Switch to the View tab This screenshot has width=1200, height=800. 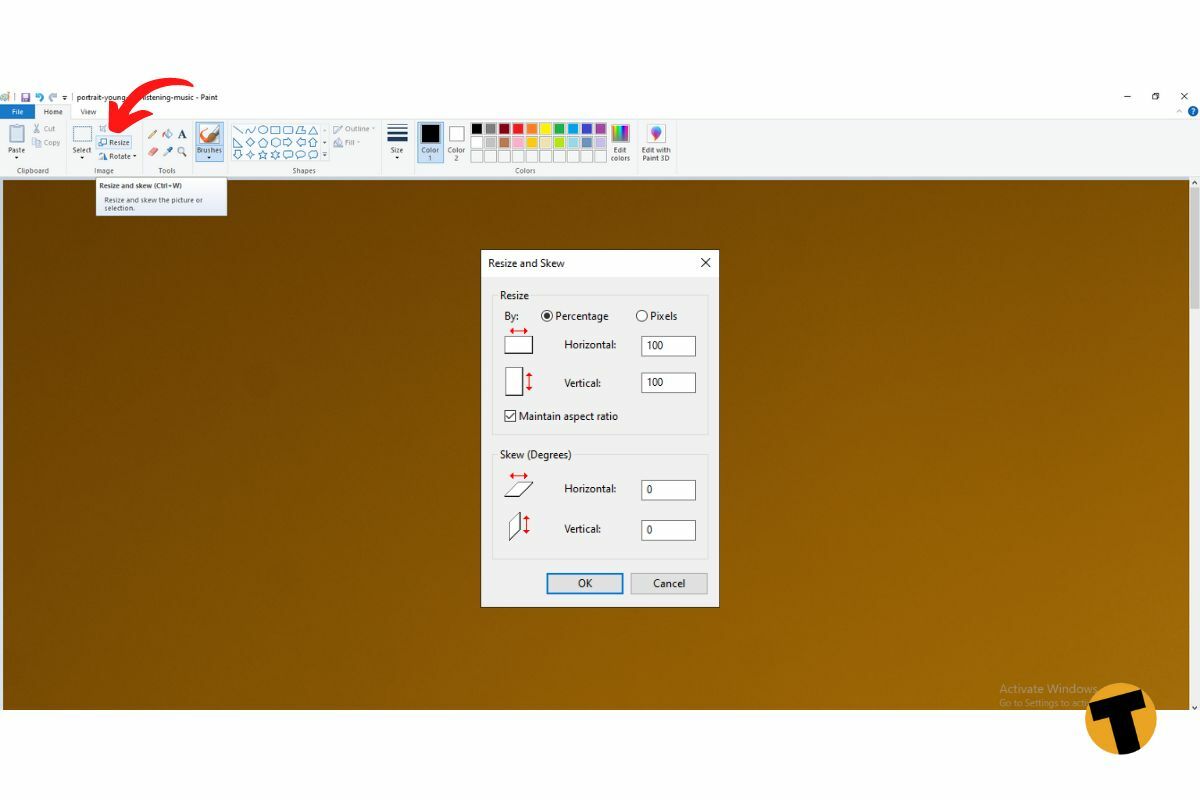[88, 111]
